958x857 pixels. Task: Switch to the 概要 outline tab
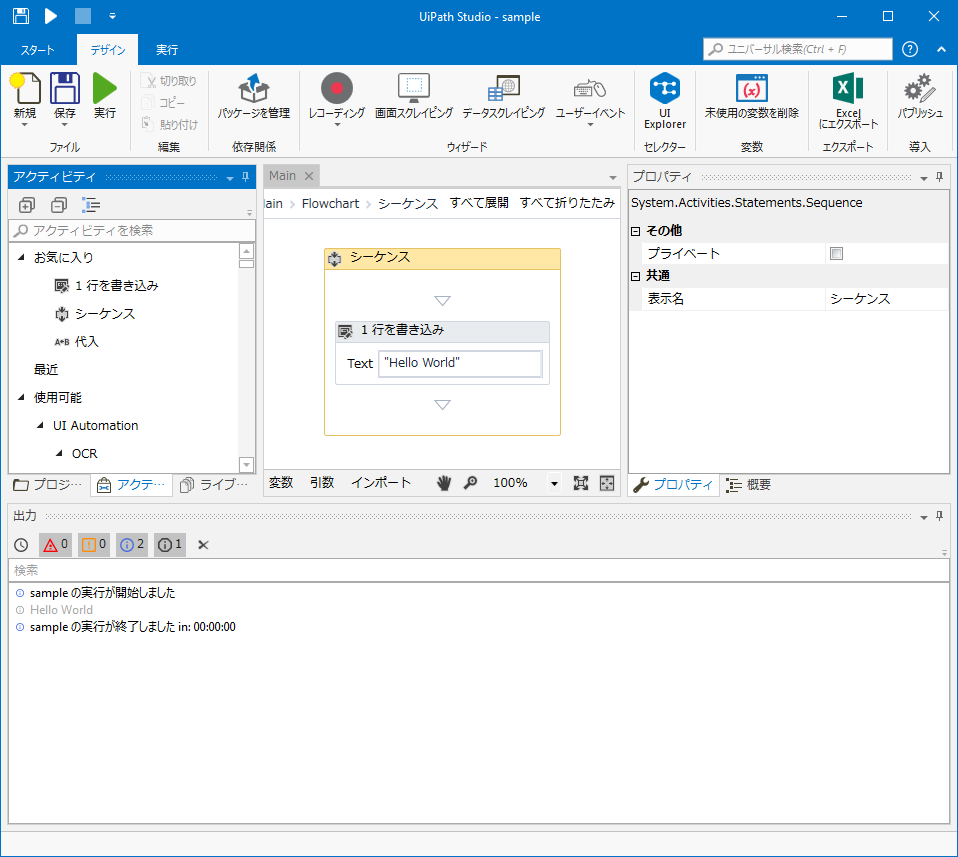point(749,485)
